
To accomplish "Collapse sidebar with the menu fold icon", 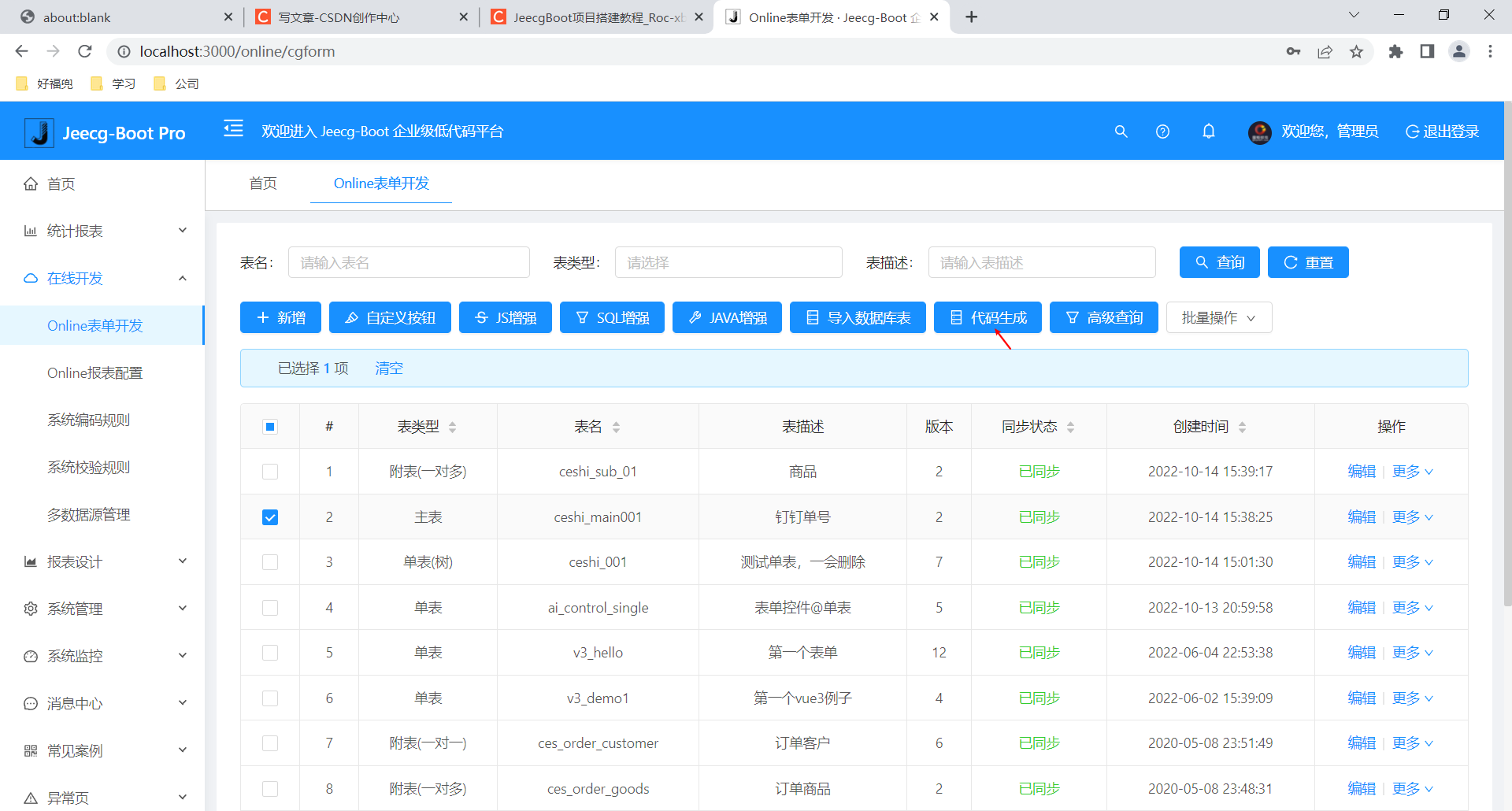I will [x=233, y=128].
